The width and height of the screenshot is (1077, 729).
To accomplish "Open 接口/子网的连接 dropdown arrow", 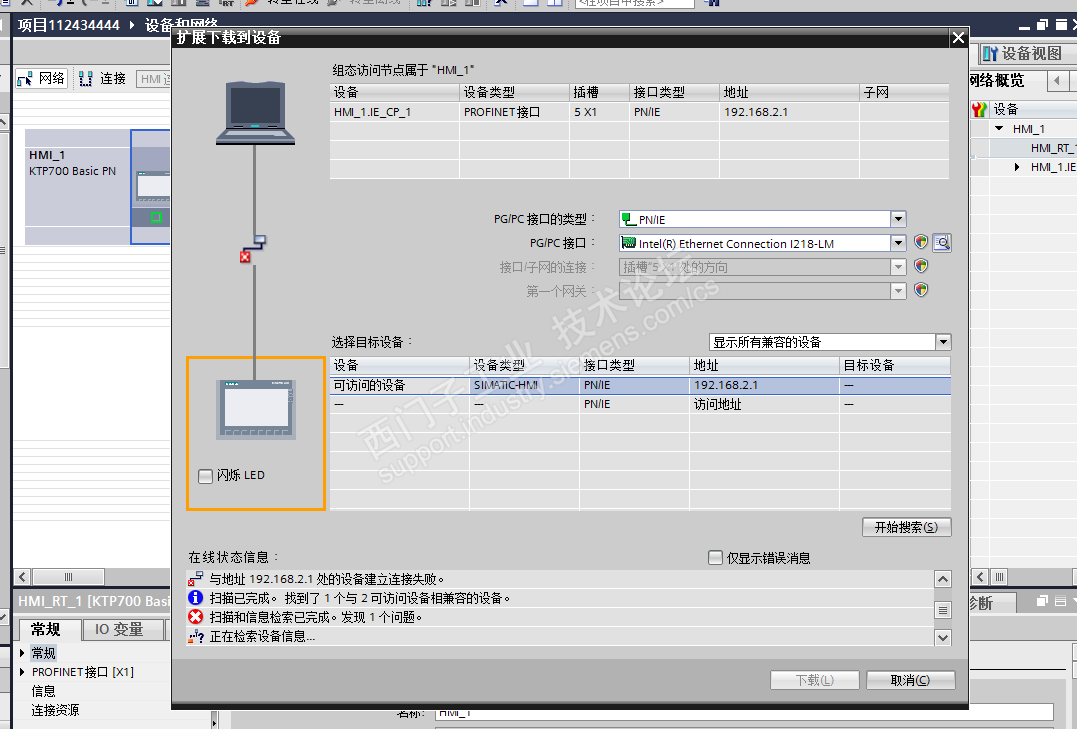I will tap(898, 267).
